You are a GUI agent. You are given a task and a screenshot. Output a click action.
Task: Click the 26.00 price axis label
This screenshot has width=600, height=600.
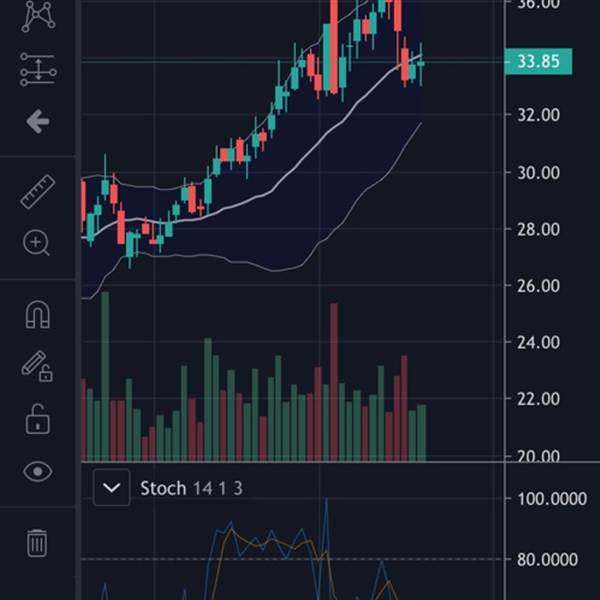pos(538,285)
